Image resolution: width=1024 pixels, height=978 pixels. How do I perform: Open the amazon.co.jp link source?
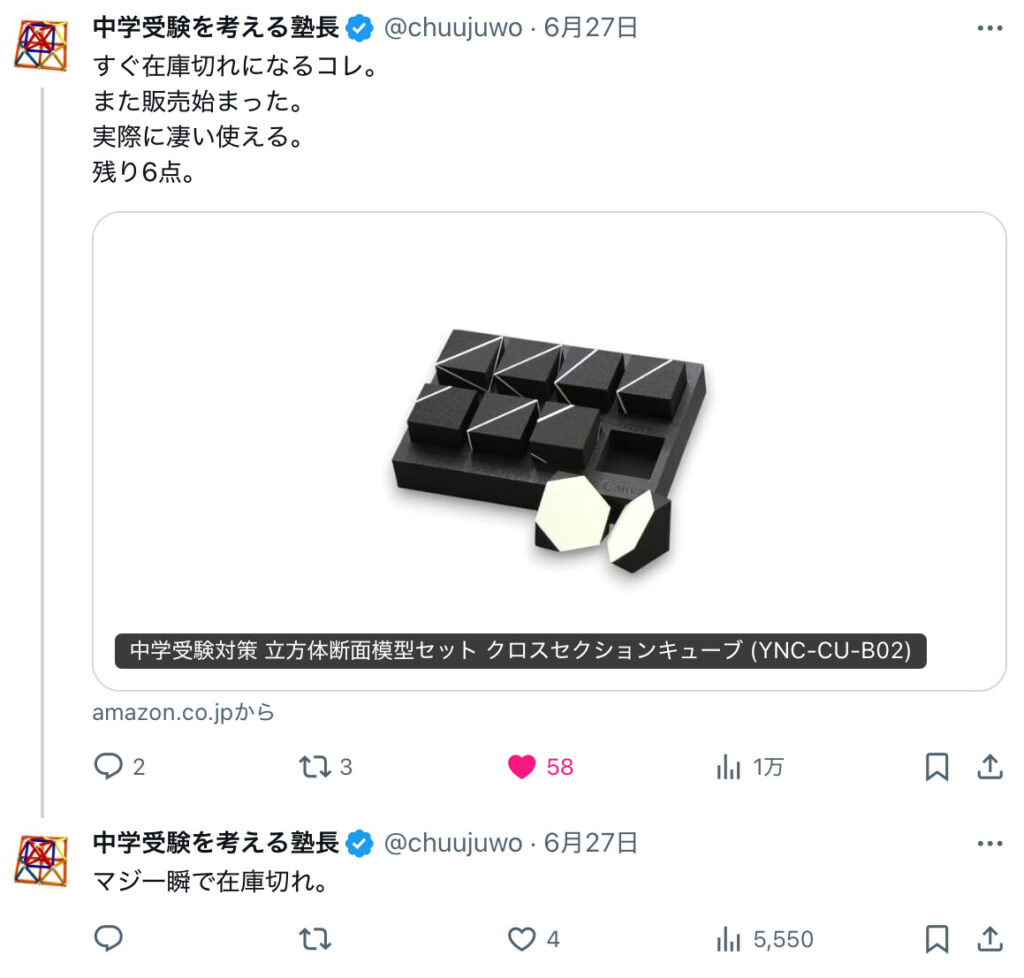coord(184,712)
